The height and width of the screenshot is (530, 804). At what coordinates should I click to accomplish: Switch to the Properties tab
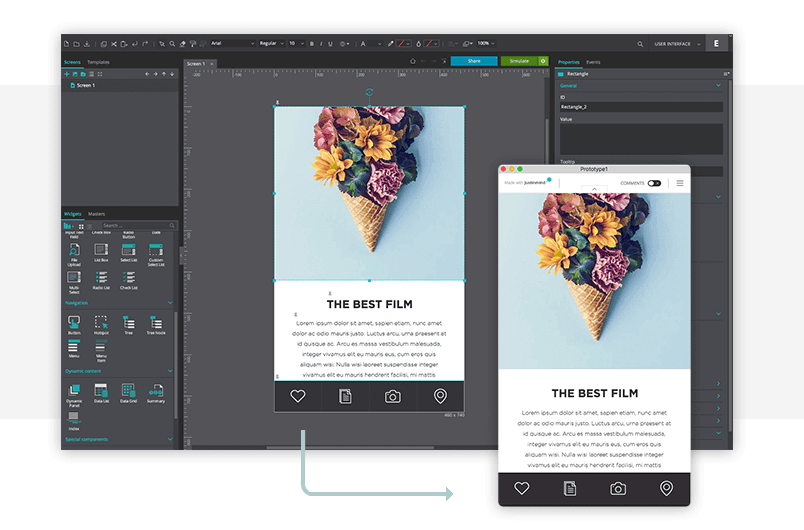pyautogui.click(x=569, y=62)
